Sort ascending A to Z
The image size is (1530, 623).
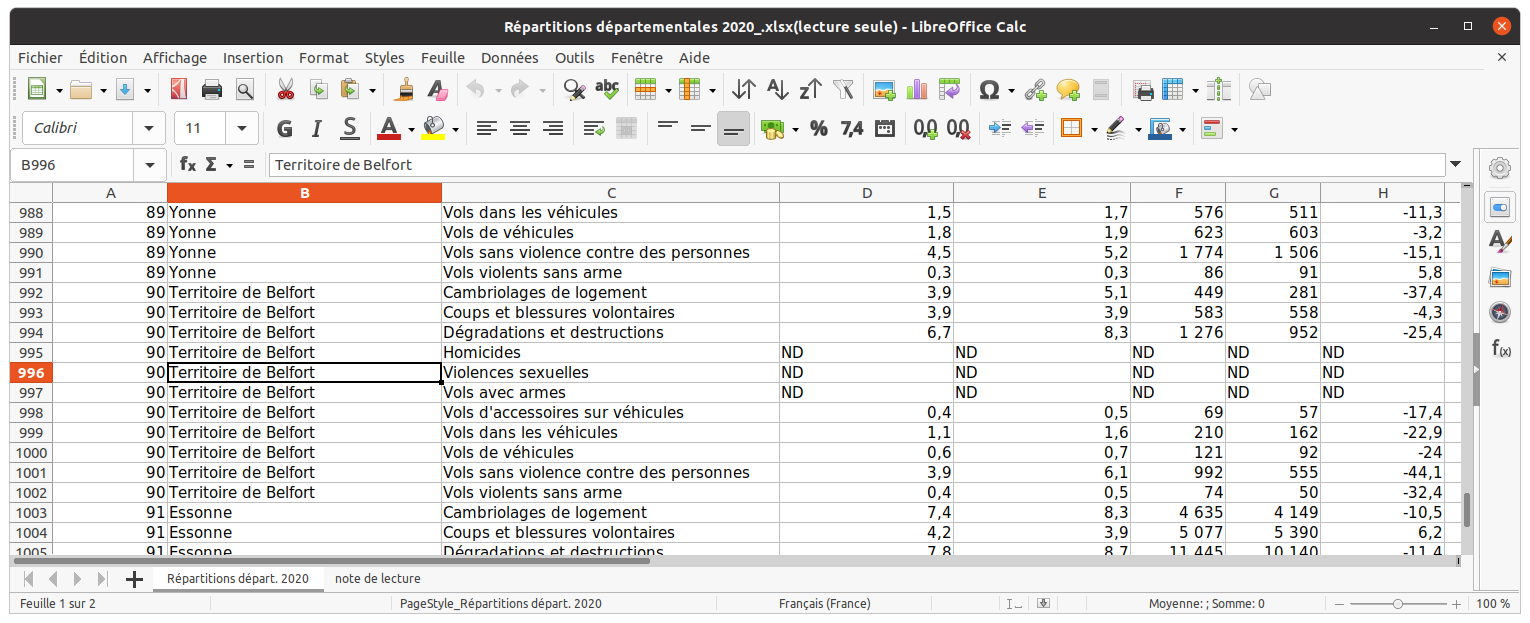(777, 90)
